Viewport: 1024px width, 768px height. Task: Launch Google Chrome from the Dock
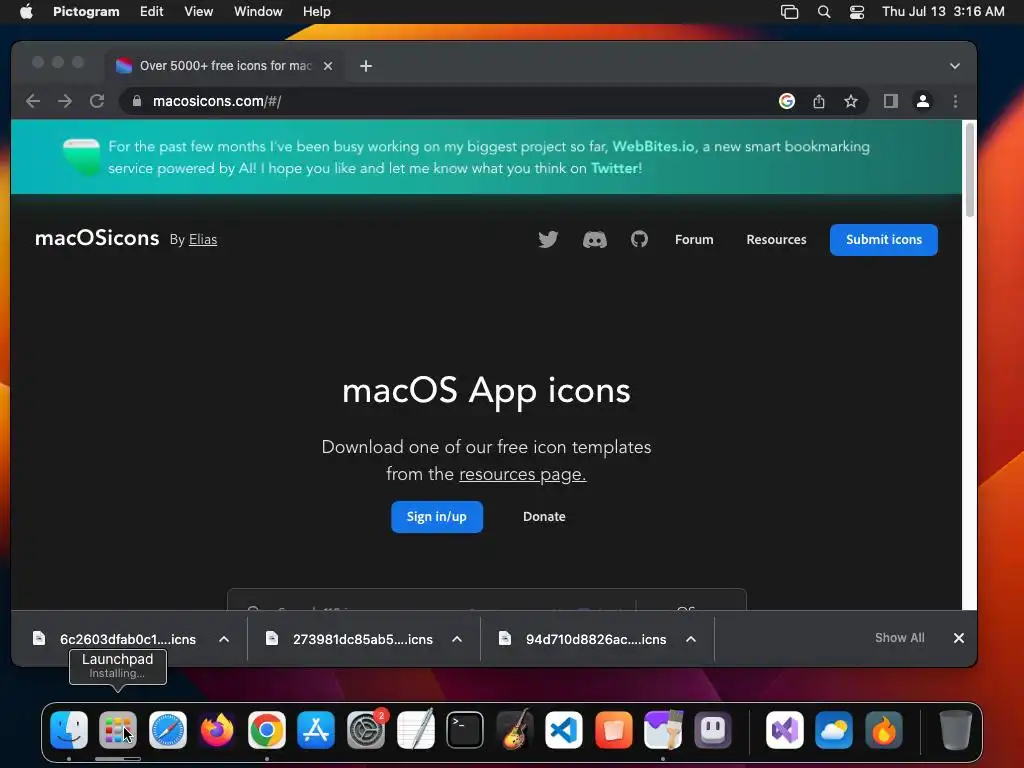pyautogui.click(x=266, y=730)
